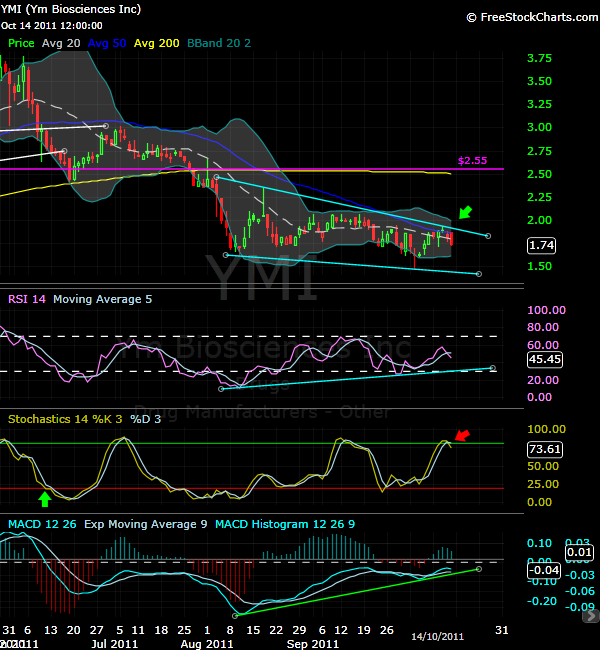Image resolution: width=600 pixels, height=650 pixels.
Task: Select the Avg 20 legend label
Action: tap(61, 43)
